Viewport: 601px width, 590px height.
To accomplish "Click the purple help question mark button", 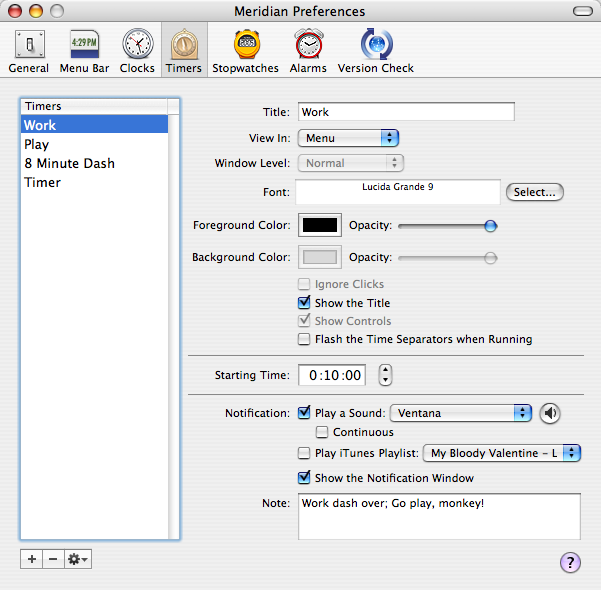I will click(570, 562).
